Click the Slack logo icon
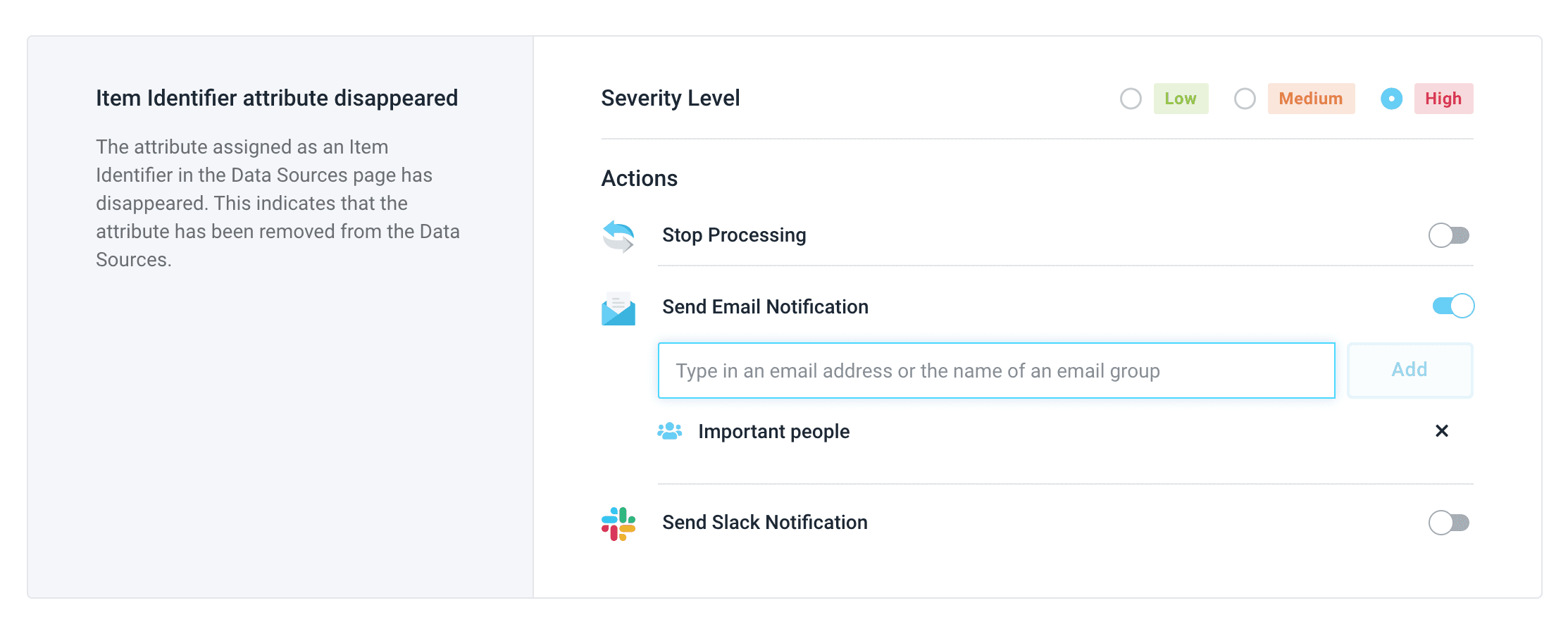1568x641 pixels. (618, 523)
